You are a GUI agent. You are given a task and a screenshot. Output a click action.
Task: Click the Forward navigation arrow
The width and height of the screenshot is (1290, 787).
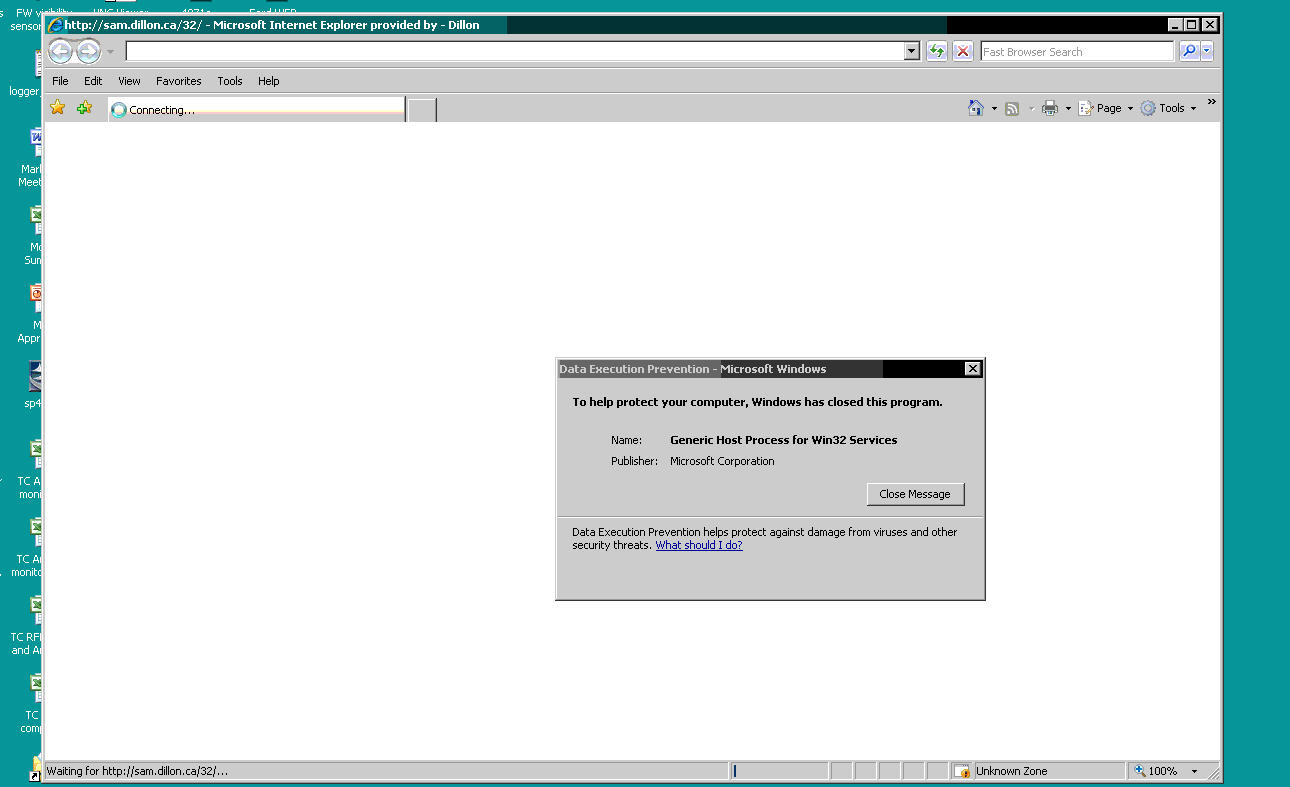point(86,51)
